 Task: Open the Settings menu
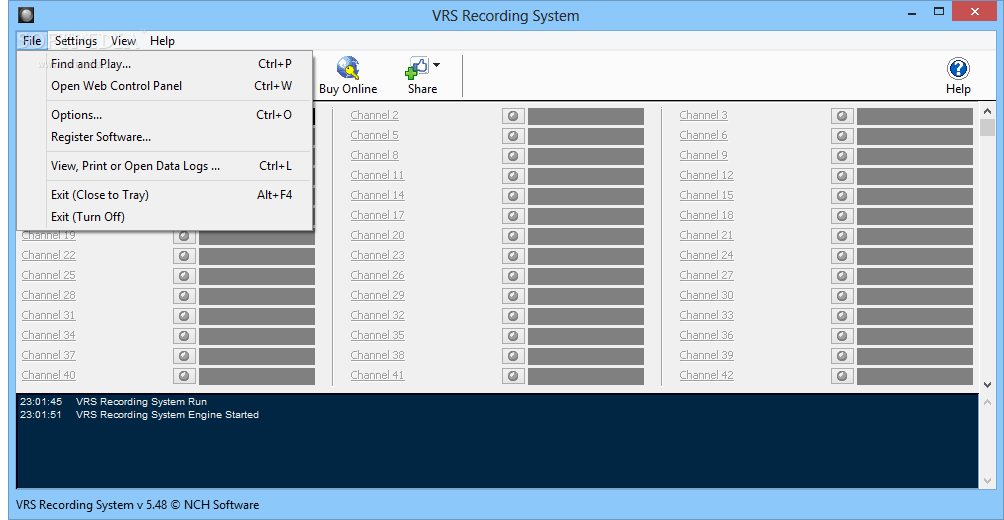point(76,41)
